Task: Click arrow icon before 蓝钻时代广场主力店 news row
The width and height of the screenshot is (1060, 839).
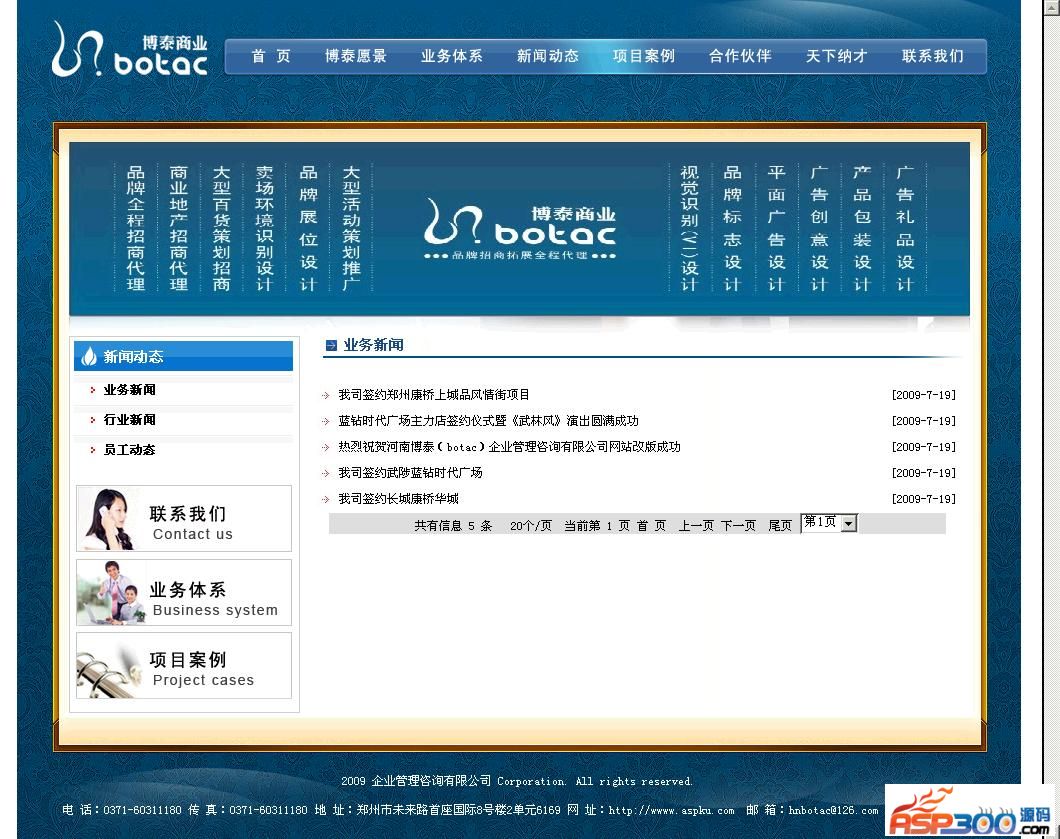Action: (x=325, y=421)
